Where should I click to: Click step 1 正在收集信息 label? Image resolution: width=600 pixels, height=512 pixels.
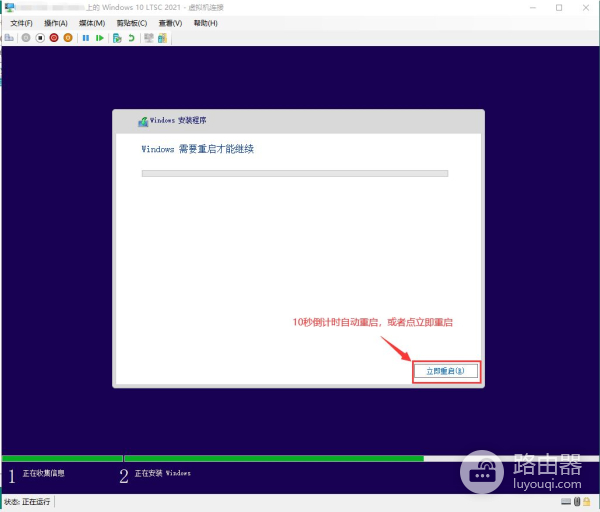pyautogui.click(x=43, y=473)
